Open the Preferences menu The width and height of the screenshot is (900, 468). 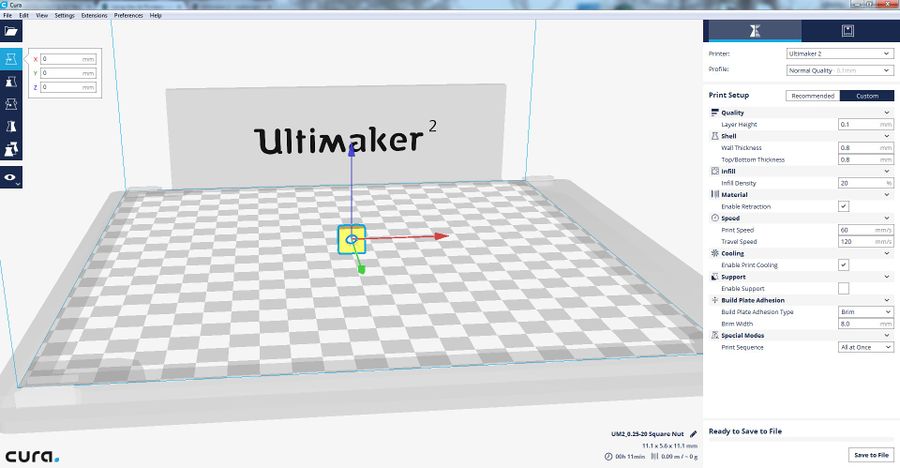coord(129,16)
